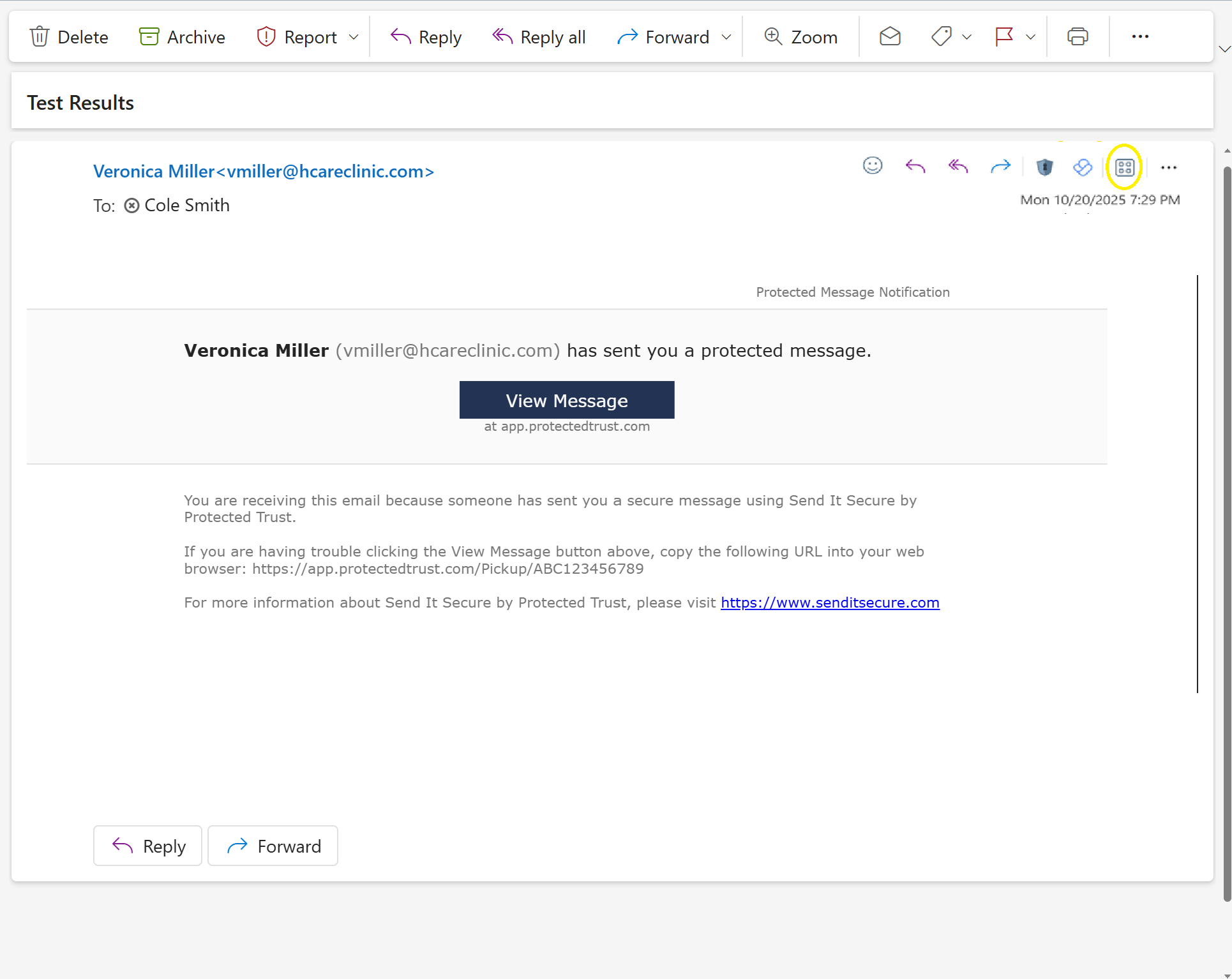Click reply-all arrow in message header

pos(958,167)
